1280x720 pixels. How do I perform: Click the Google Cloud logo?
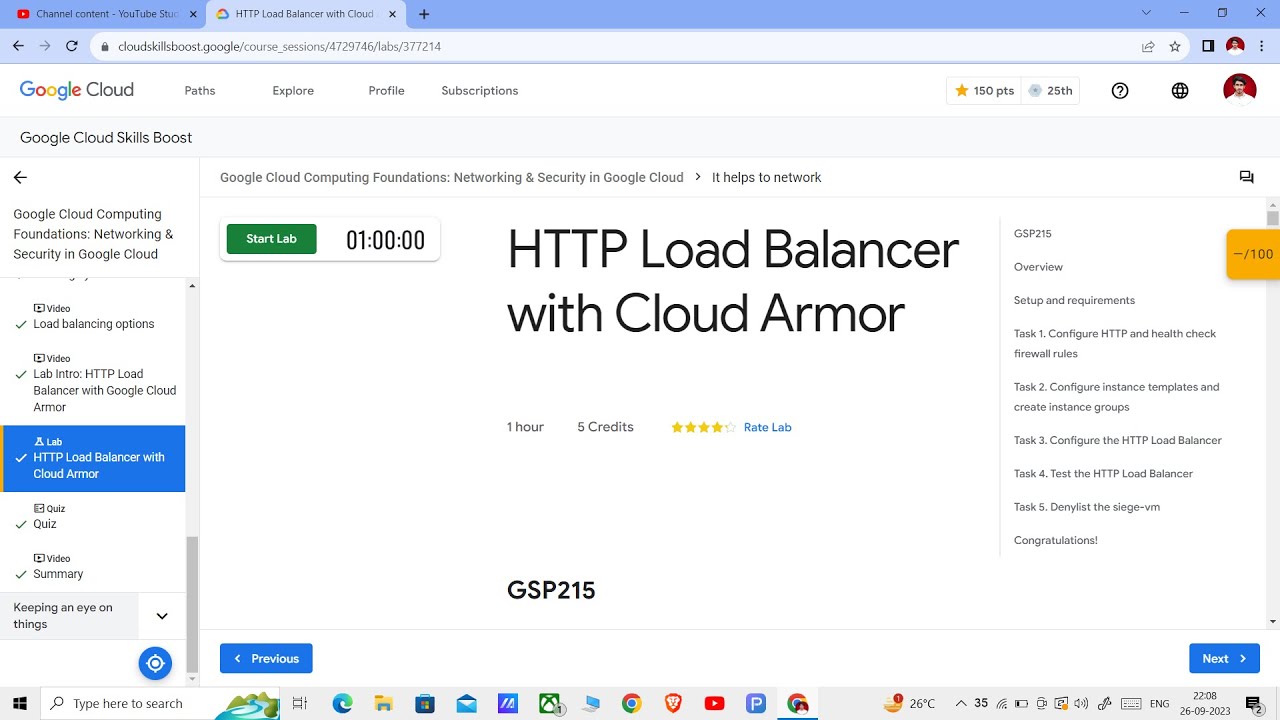click(x=77, y=90)
